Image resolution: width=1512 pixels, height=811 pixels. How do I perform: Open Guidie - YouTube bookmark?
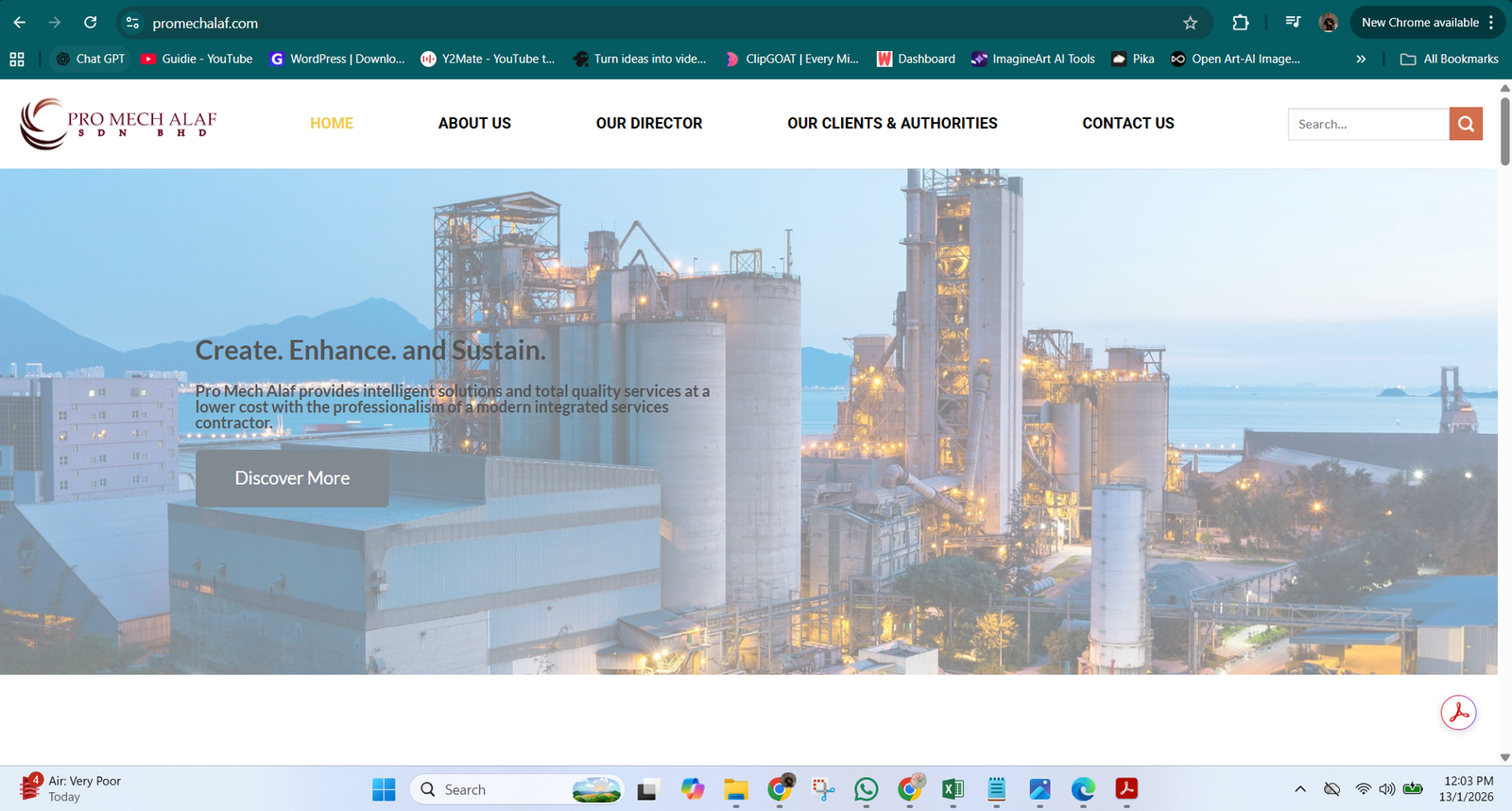click(x=197, y=59)
